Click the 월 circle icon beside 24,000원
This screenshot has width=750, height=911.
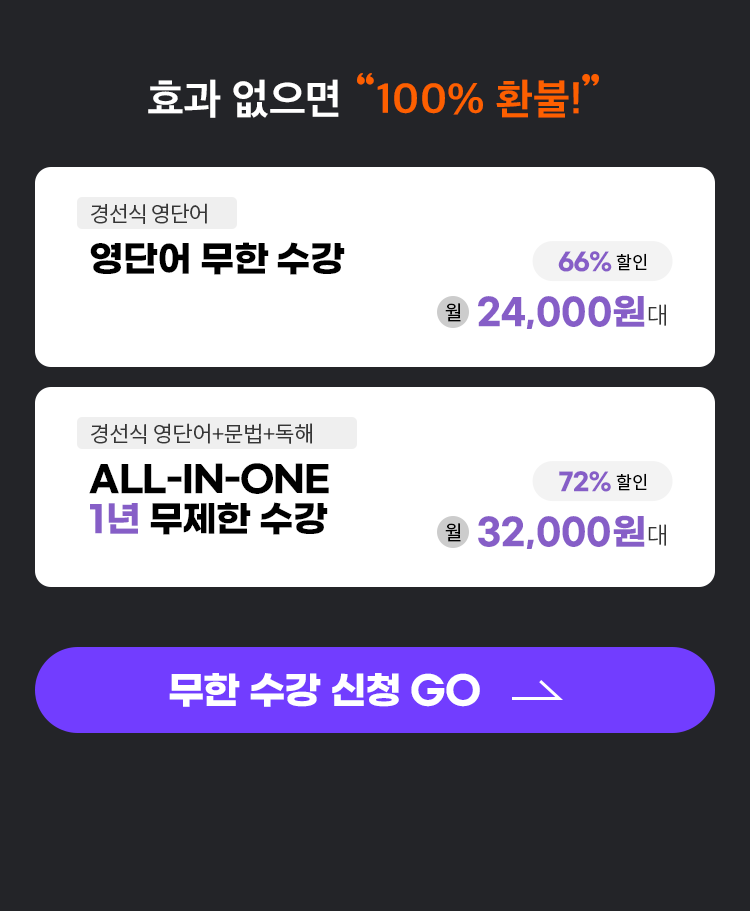453,312
